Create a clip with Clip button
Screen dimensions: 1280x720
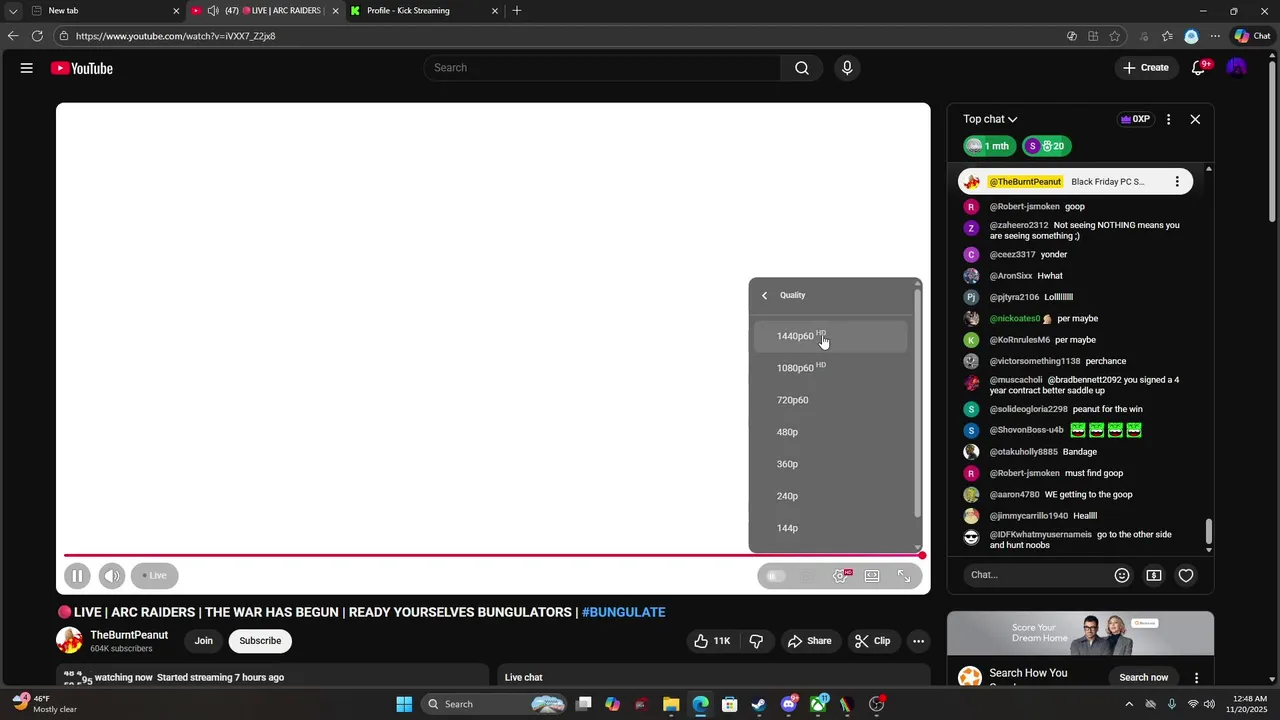click(872, 641)
